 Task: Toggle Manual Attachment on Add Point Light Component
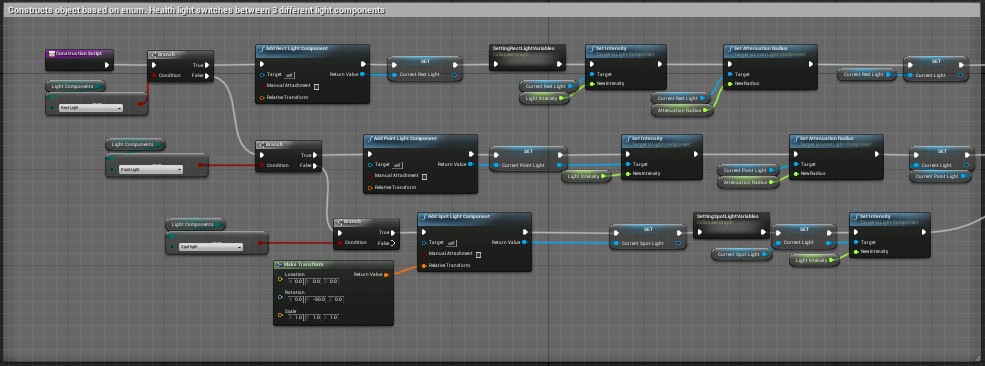click(x=425, y=176)
